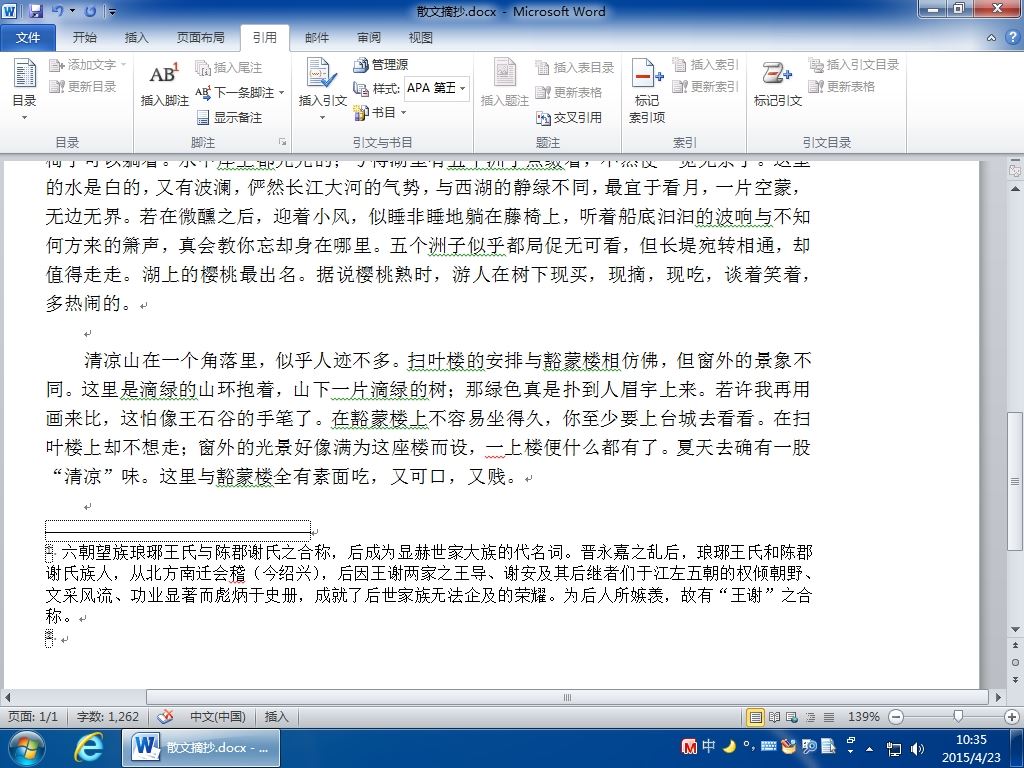Open the 目录 table of contents menu
This screenshot has width=1024, height=768.
pyautogui.click(x=24, y=89)
